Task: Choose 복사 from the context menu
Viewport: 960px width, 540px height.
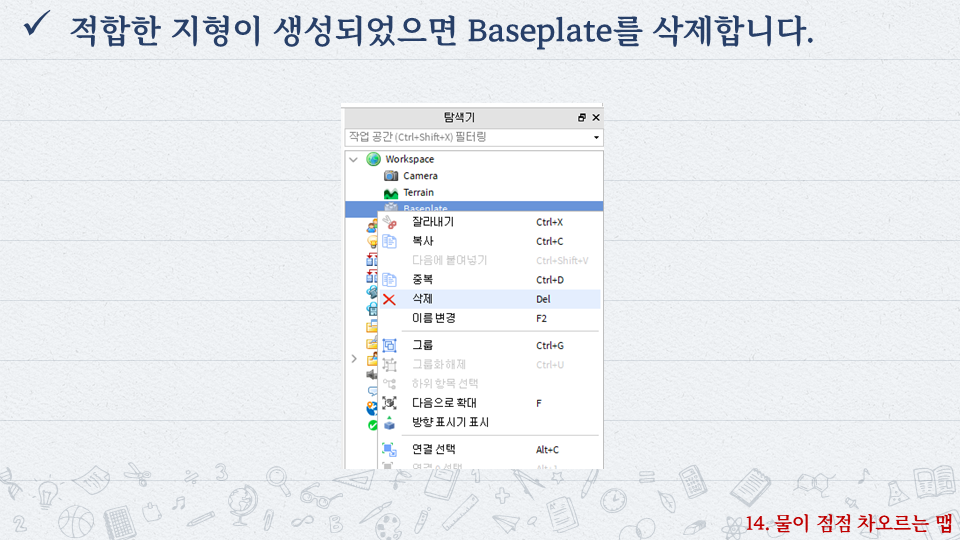Action: (x=489, y=241)
